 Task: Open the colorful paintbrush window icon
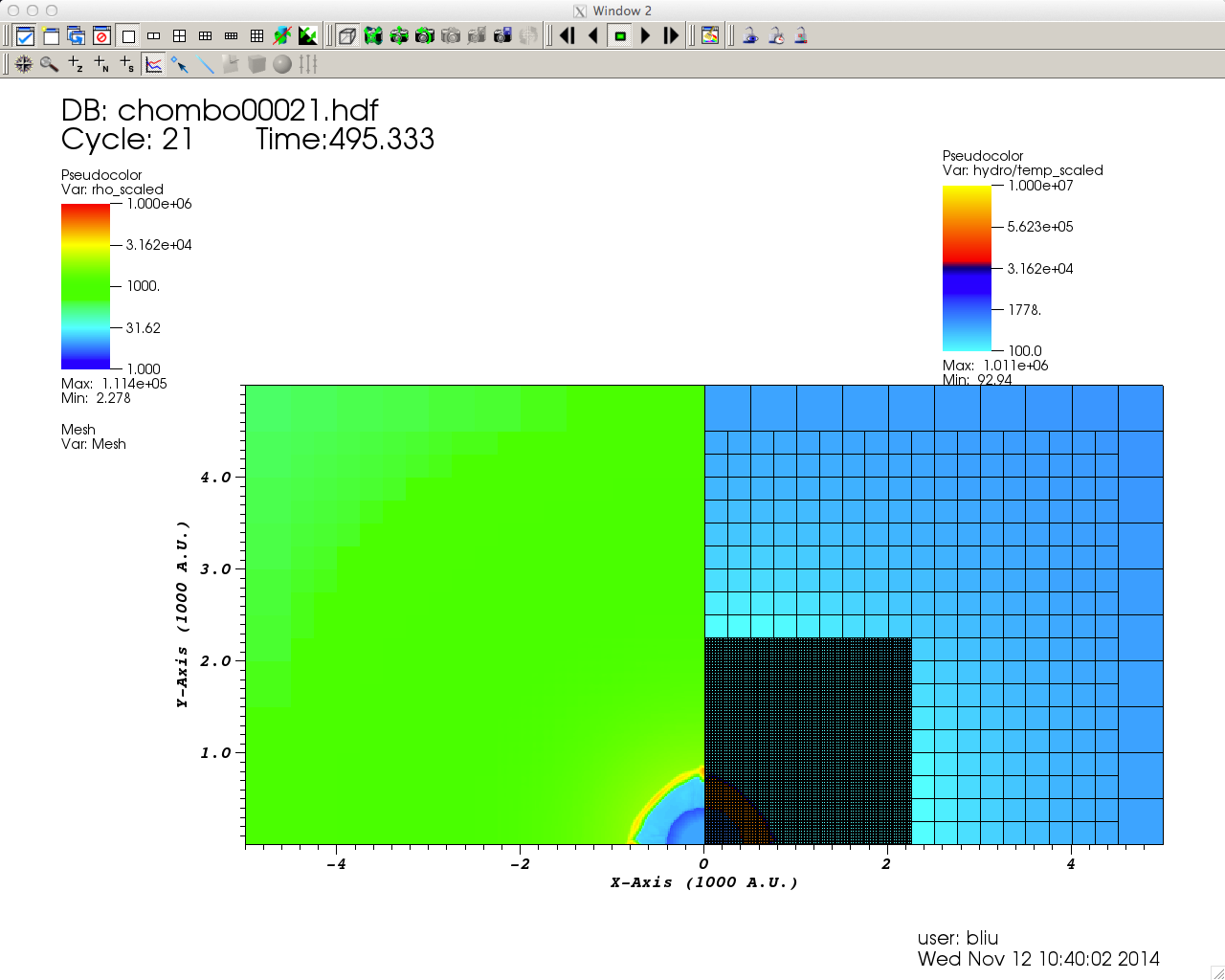pos(710,36)
